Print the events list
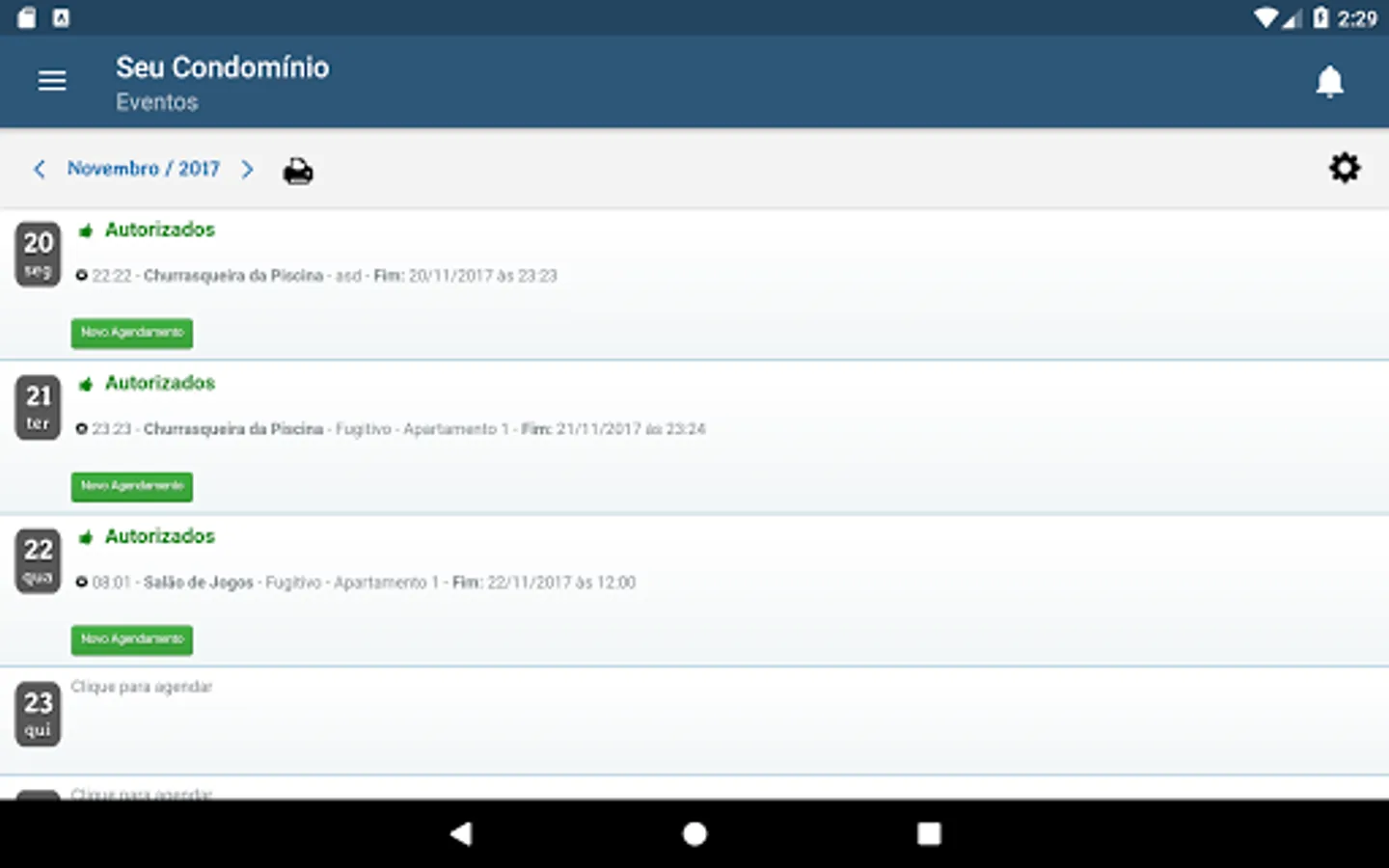This screenshot has height=868, width=1389. [x=298, y=172]
